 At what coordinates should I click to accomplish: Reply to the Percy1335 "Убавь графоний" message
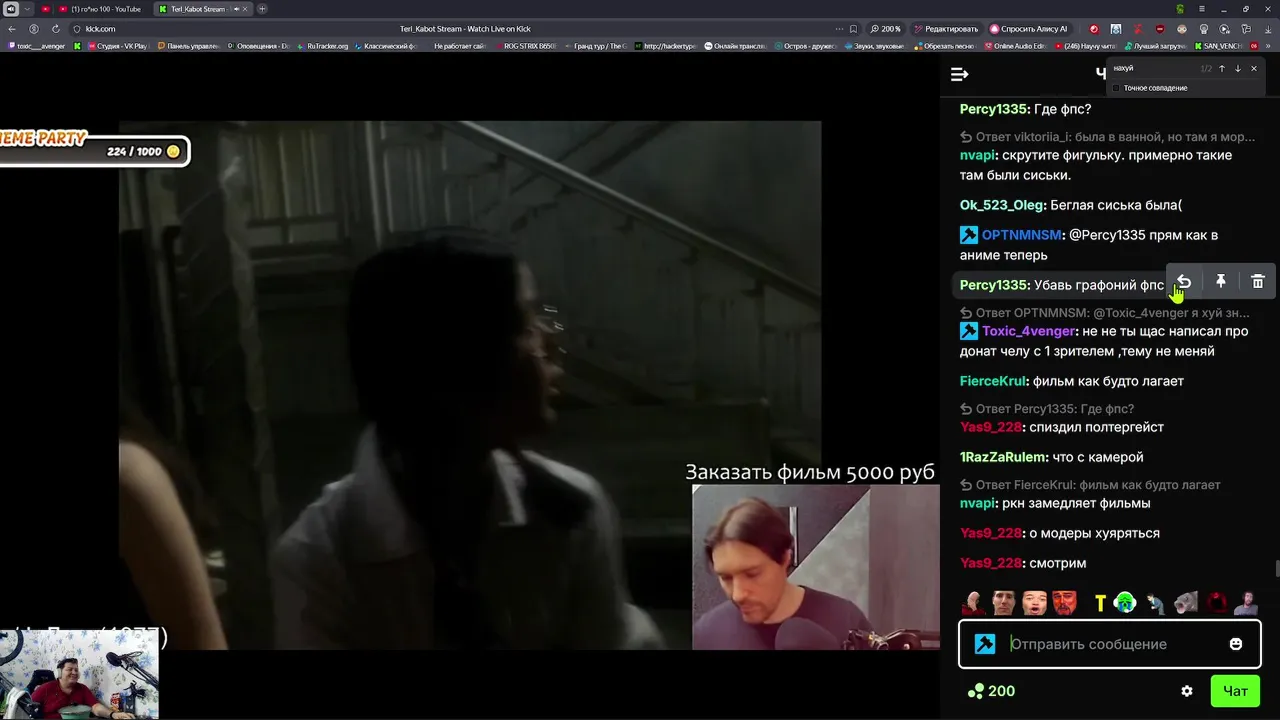click(1183, 282)
